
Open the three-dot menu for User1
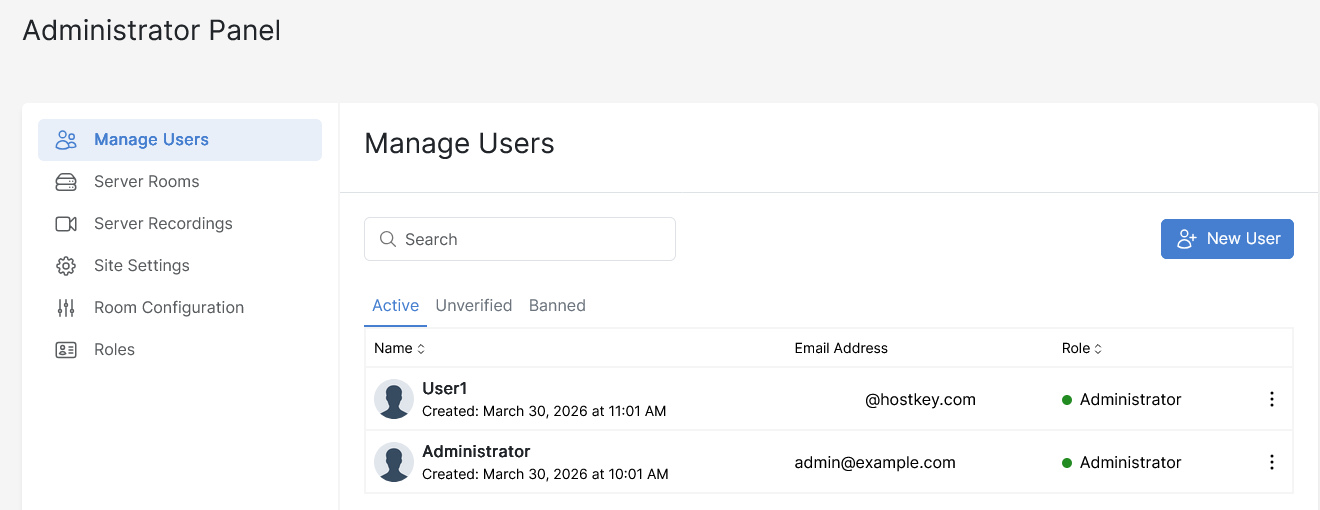pos(1272,399)
